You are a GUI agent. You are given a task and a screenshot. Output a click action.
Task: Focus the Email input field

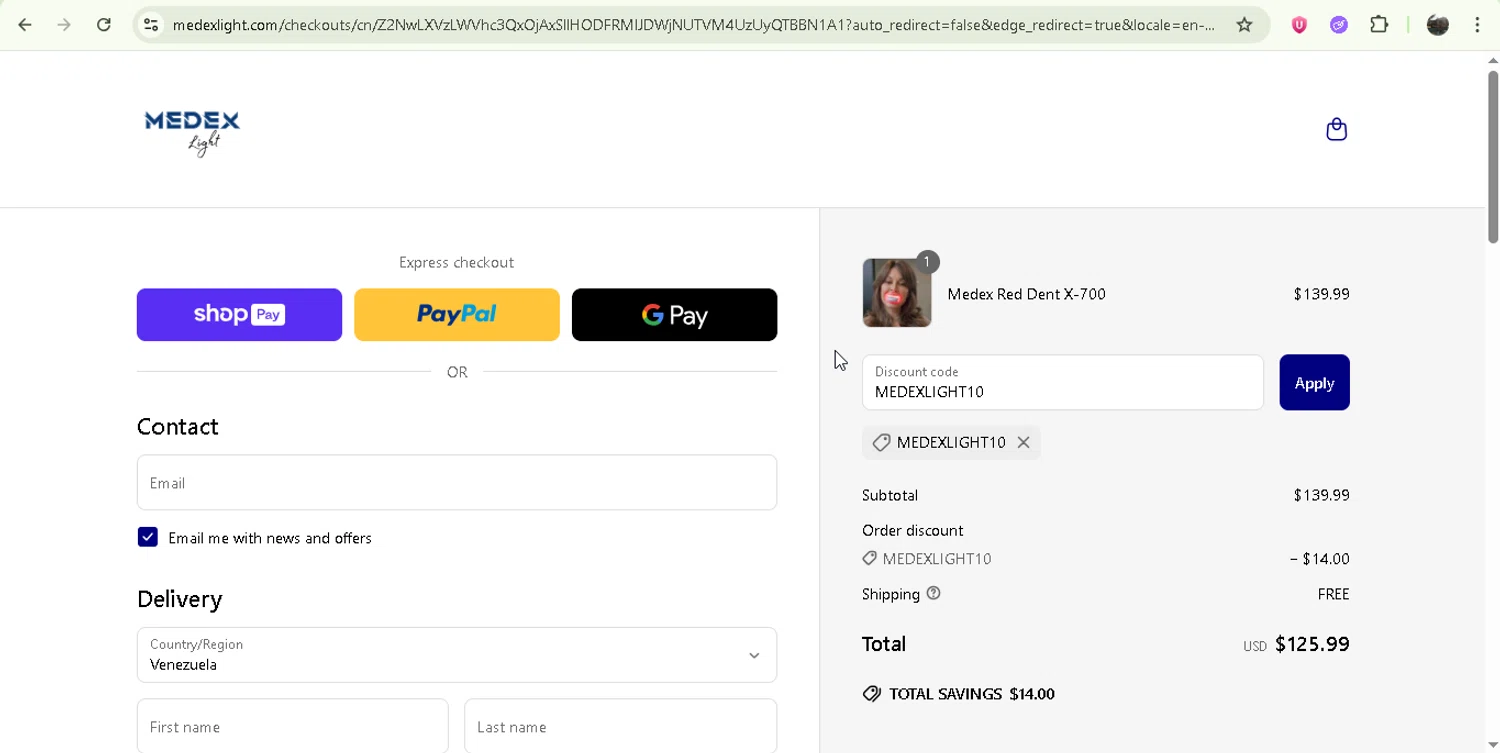(x=457, y=482)
